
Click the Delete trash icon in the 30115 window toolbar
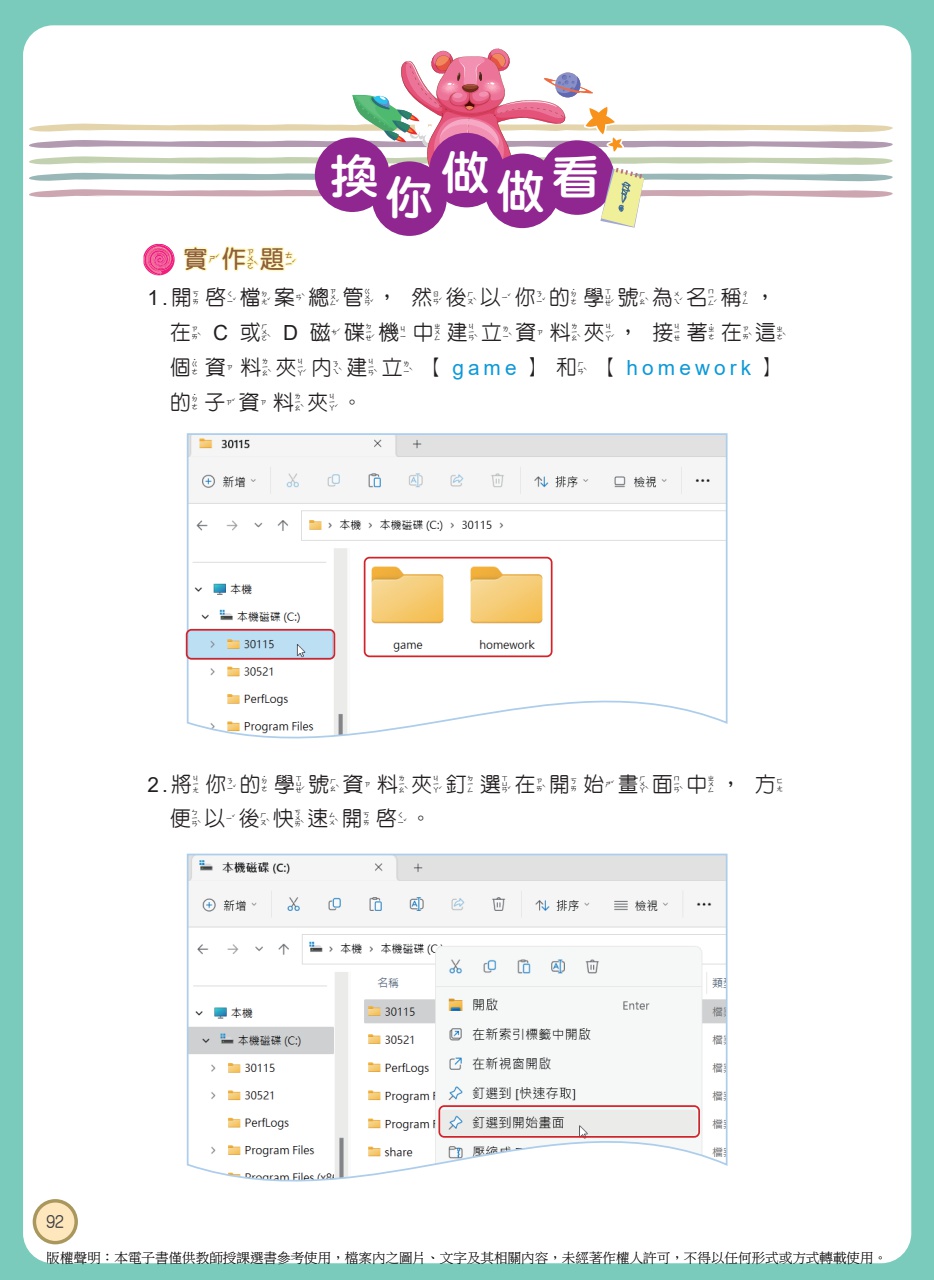click(x=497, y=481)
